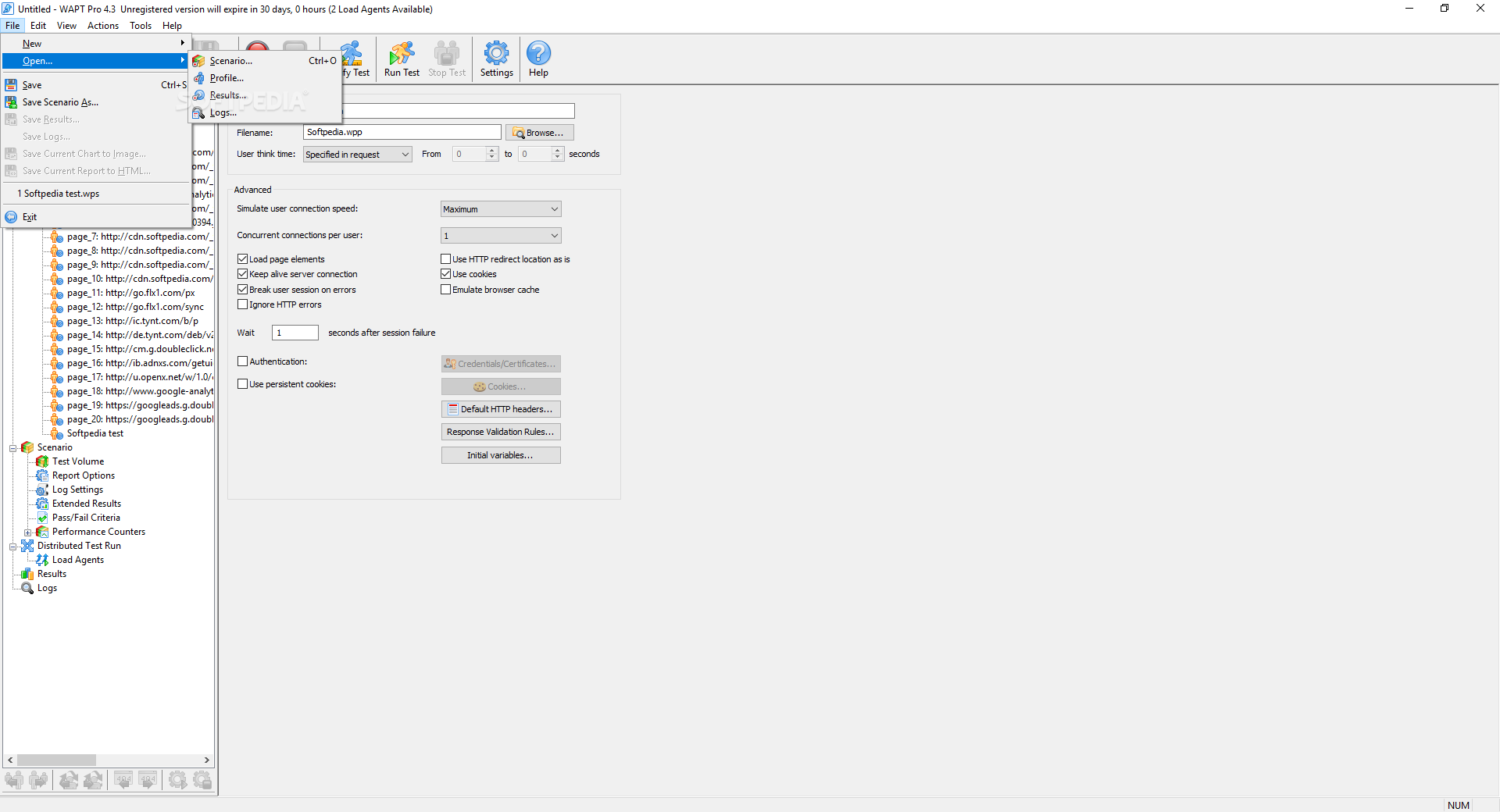This screenshot has height=812, width=1500.
Task: Click the Stop Test toolbar icon
Action: [447, 59]
